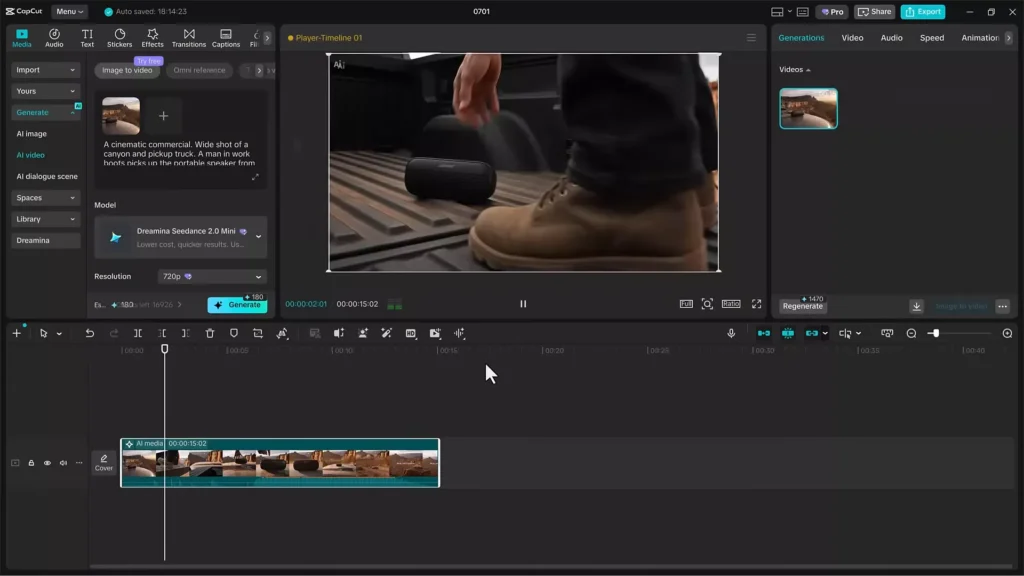Click the delete left of playhead tool
The height and width of the screenshot is (576, 1024).
coord(162,333)
